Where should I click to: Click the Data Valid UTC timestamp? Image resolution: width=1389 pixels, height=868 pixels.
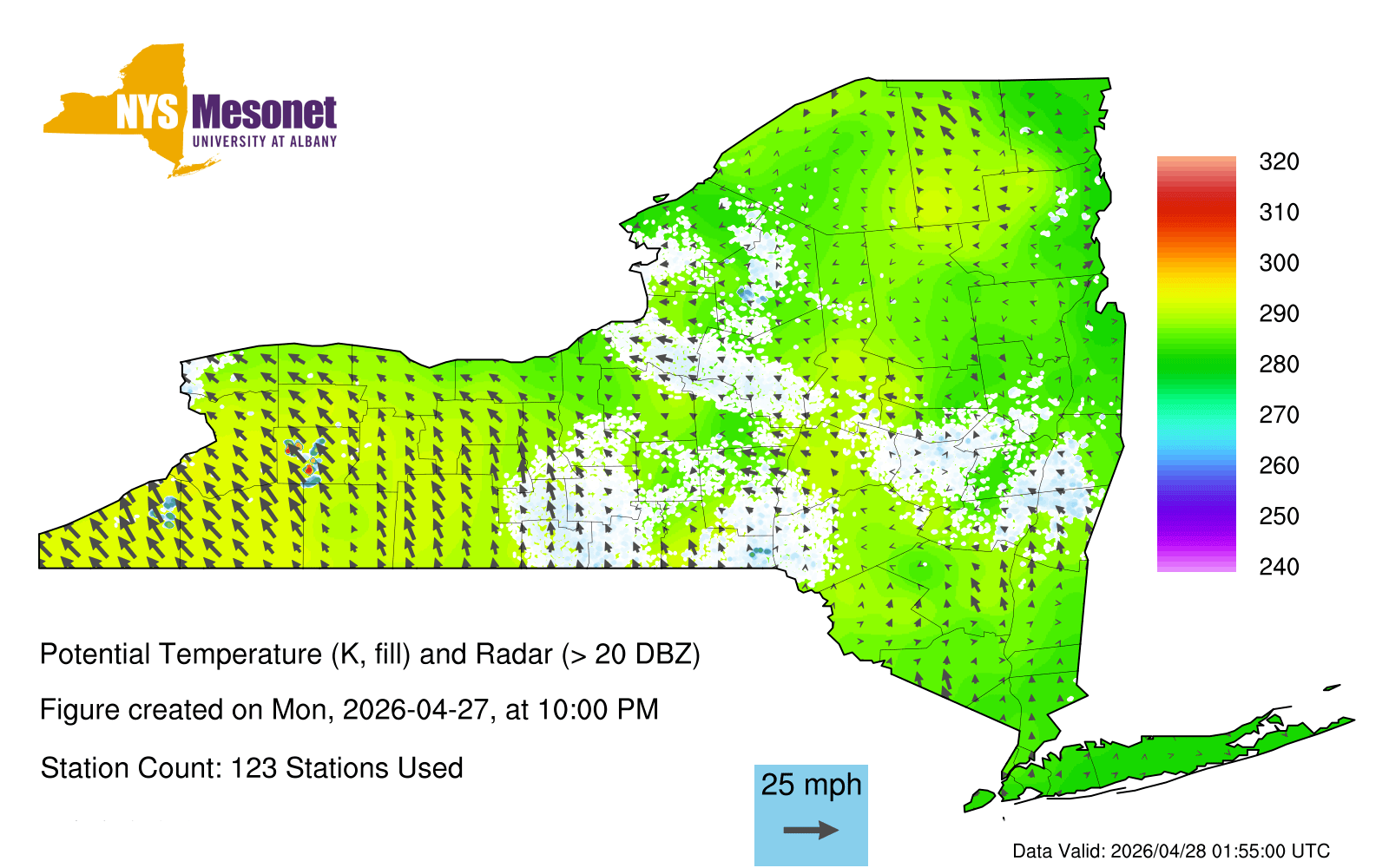tap(1171, 852)
